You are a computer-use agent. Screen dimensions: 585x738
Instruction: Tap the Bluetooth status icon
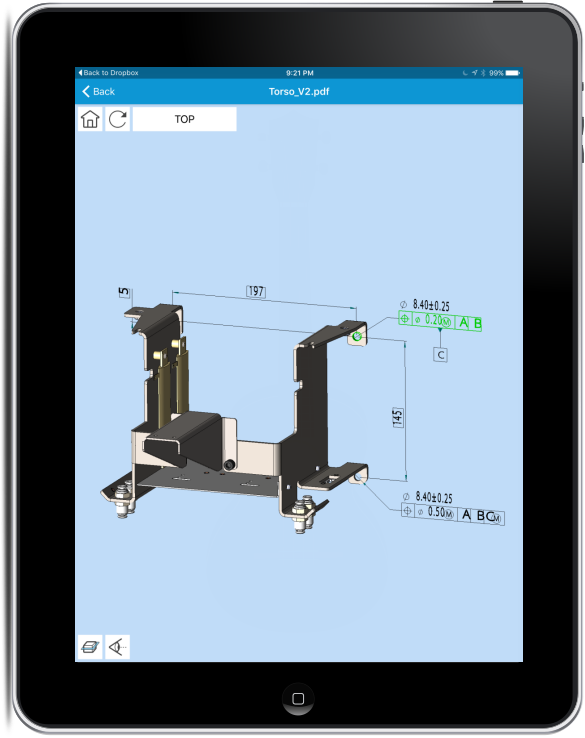click(x=483, y=73)
